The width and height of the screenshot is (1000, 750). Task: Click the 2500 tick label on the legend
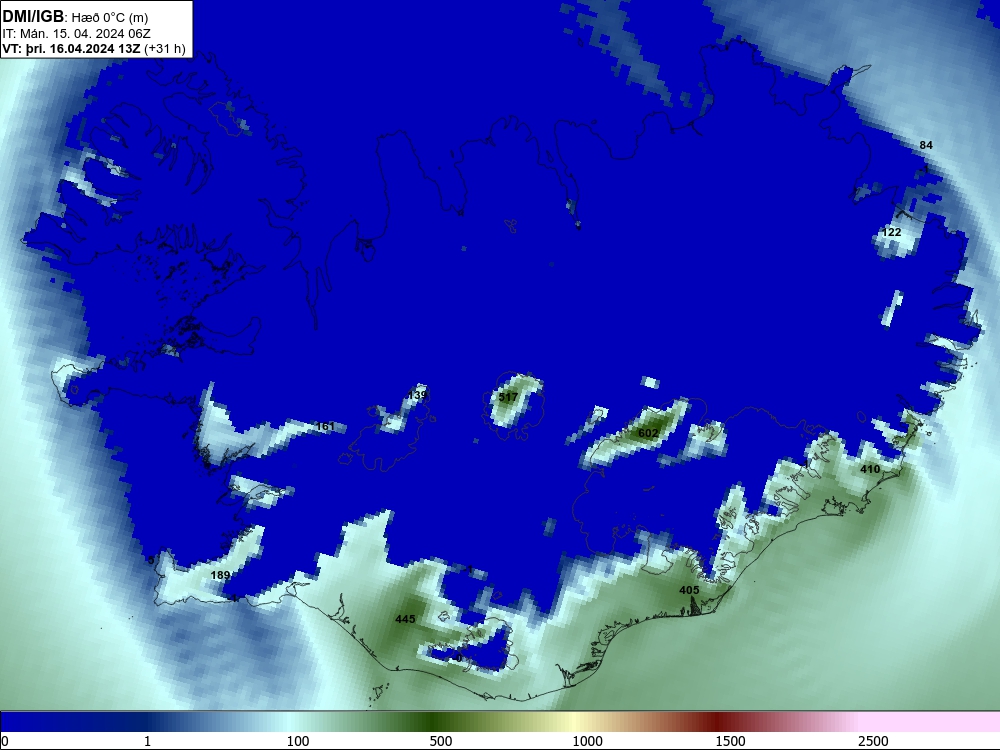click(873, 741)
